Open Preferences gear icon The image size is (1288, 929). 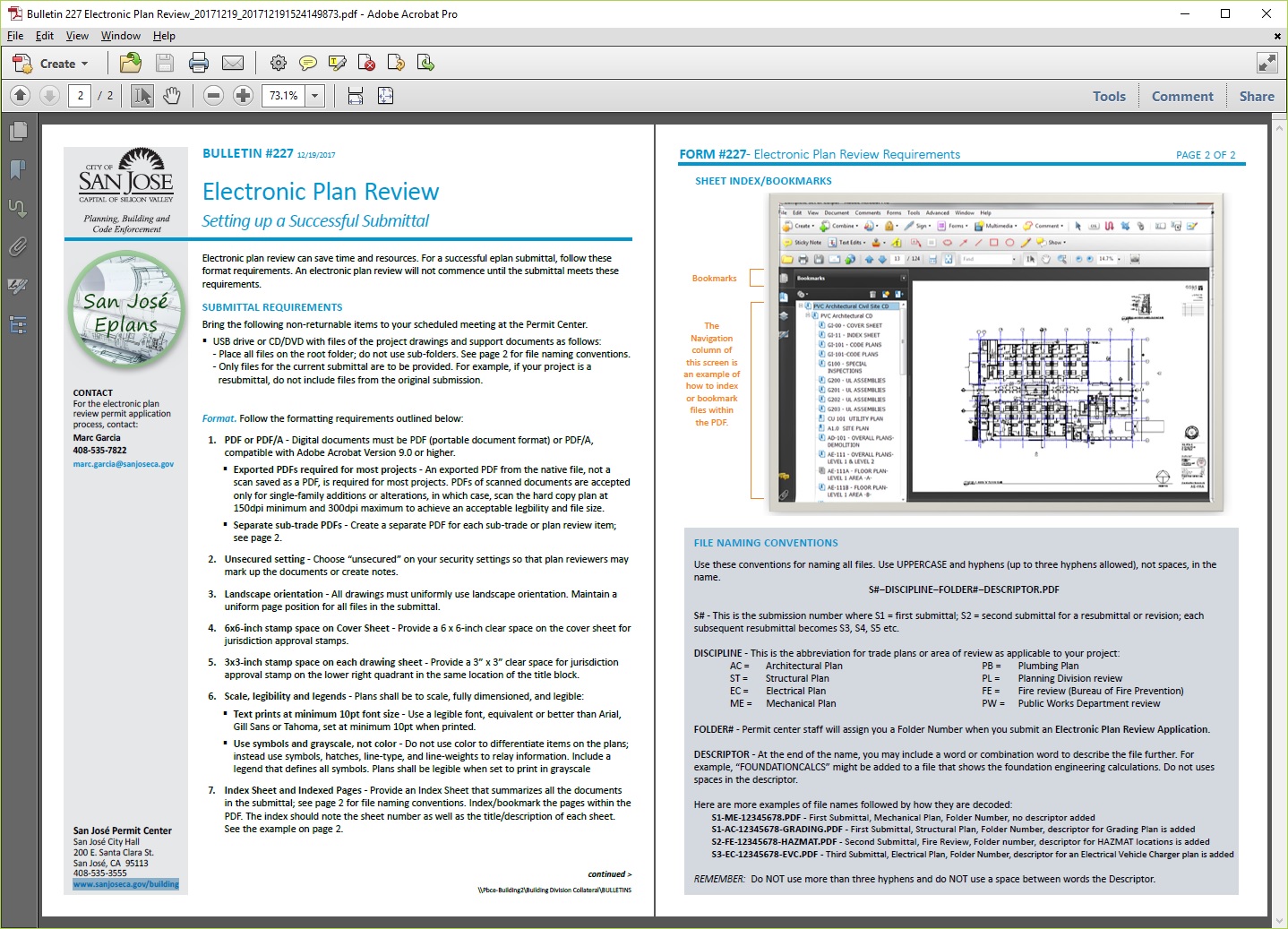coord(279,63)
